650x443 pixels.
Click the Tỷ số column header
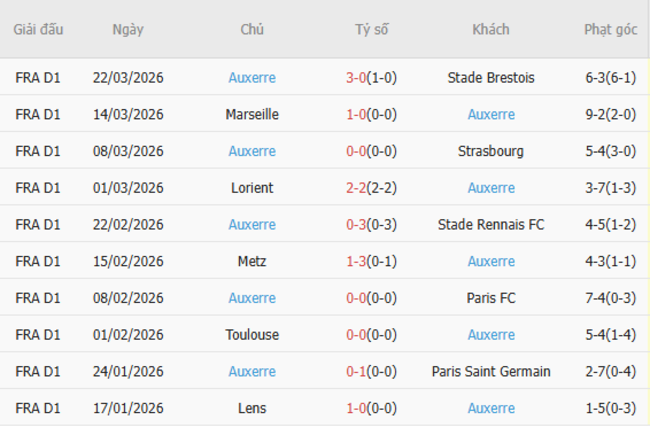[372, 30]
